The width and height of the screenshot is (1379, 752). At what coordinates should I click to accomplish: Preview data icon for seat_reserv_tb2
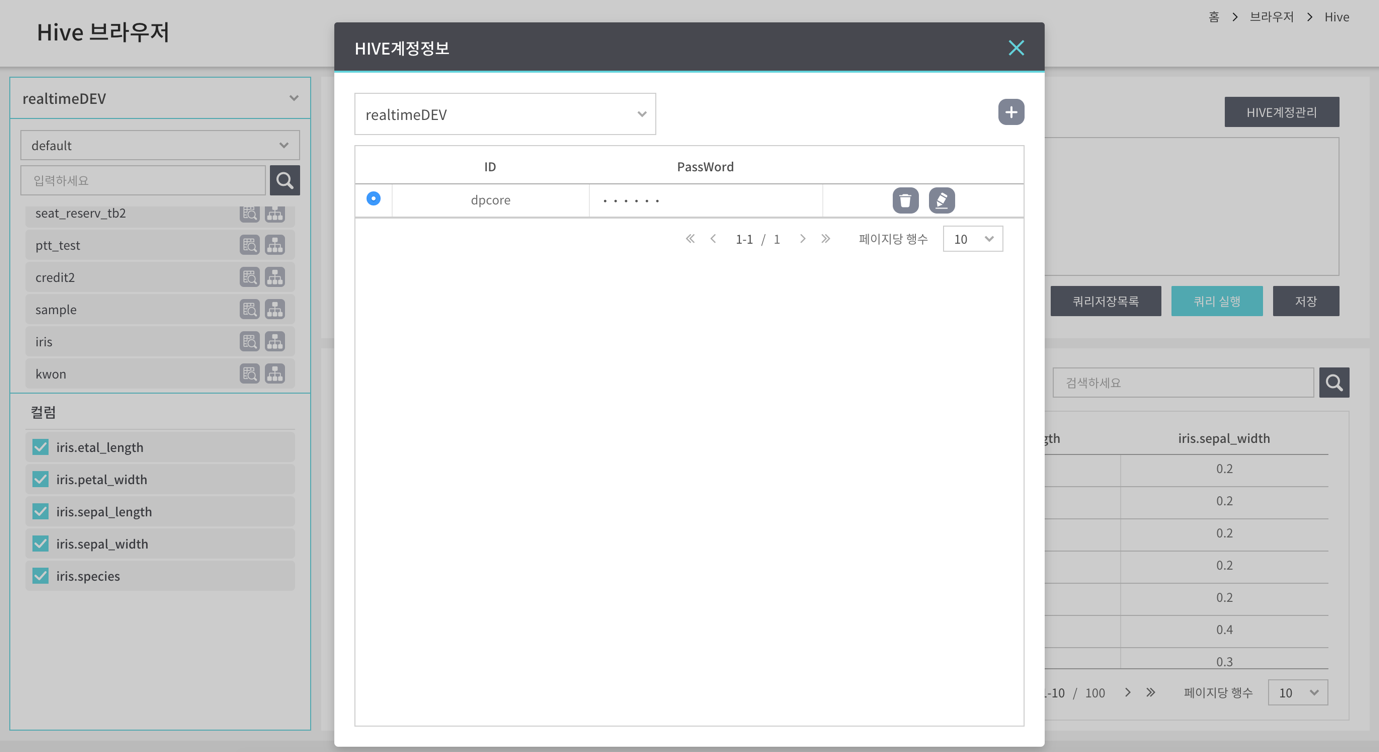point(249,213)
